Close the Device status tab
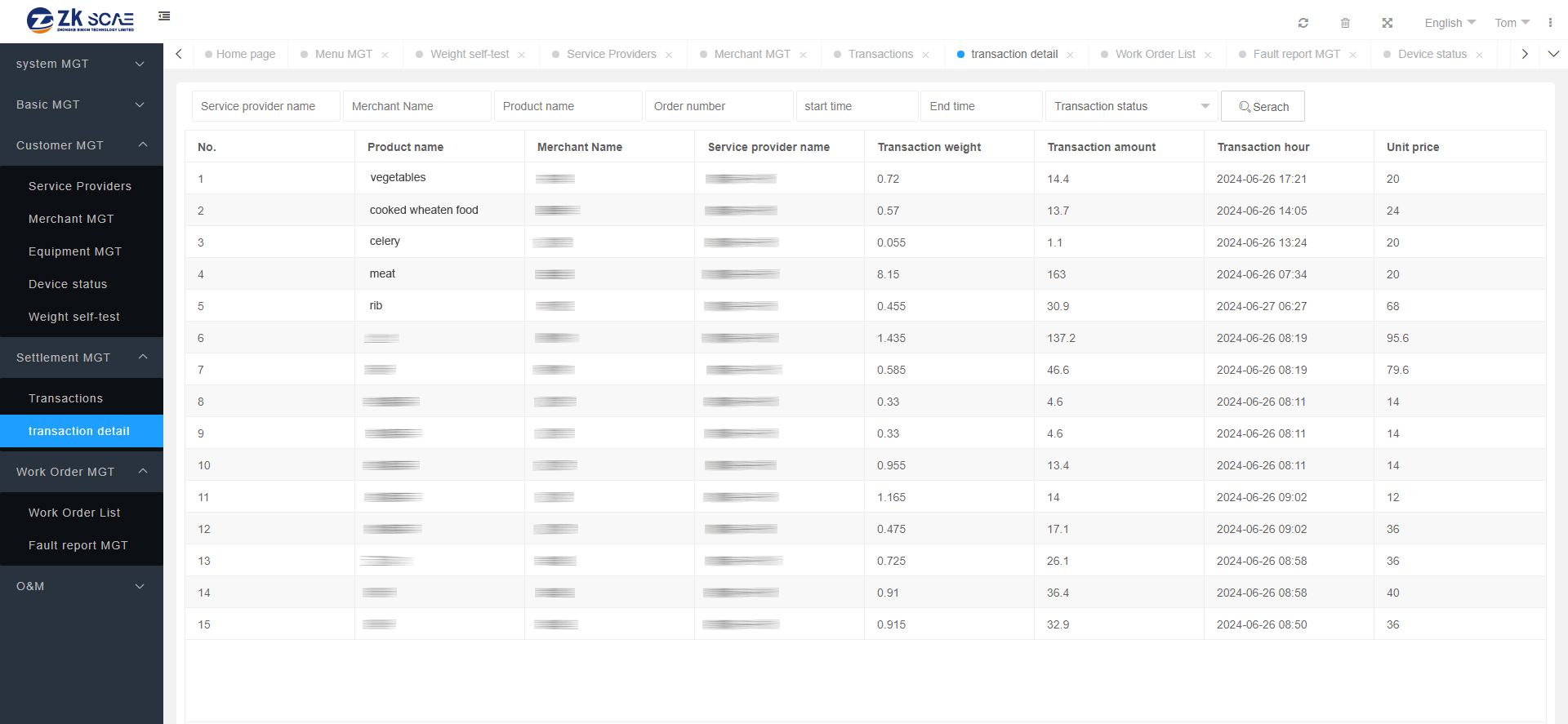The height and width of the screenshot is (724, 1568). (1479, 55)
